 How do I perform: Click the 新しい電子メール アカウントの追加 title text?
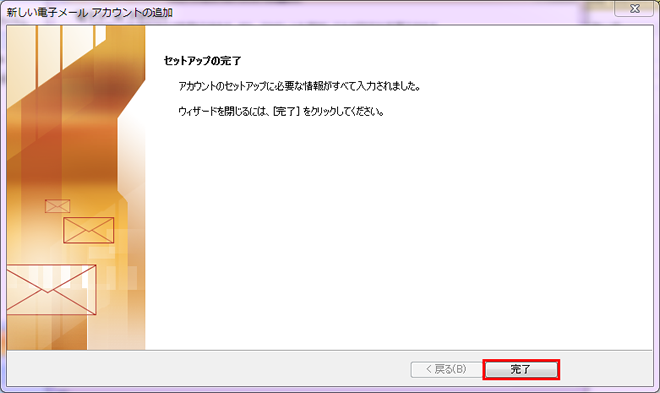point(90,12)
